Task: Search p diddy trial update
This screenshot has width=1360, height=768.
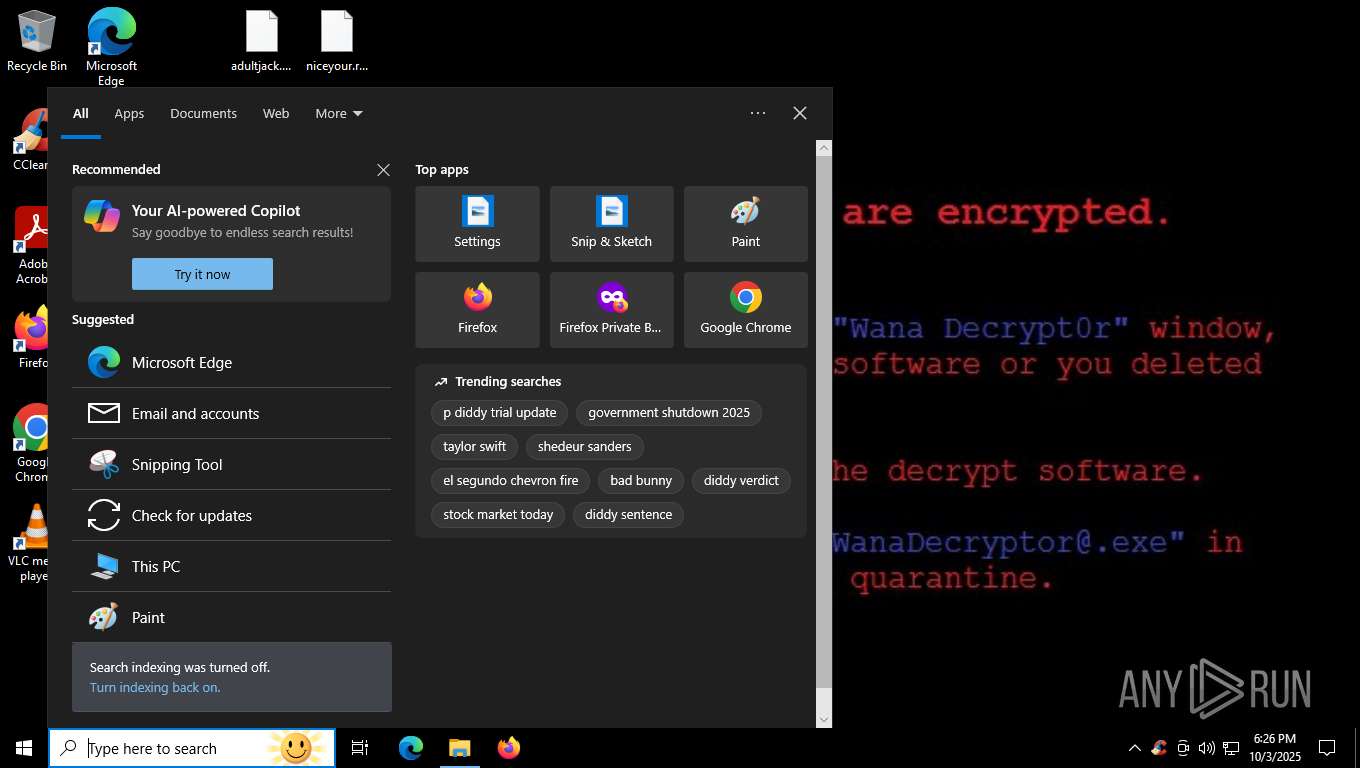Action: 500,412
